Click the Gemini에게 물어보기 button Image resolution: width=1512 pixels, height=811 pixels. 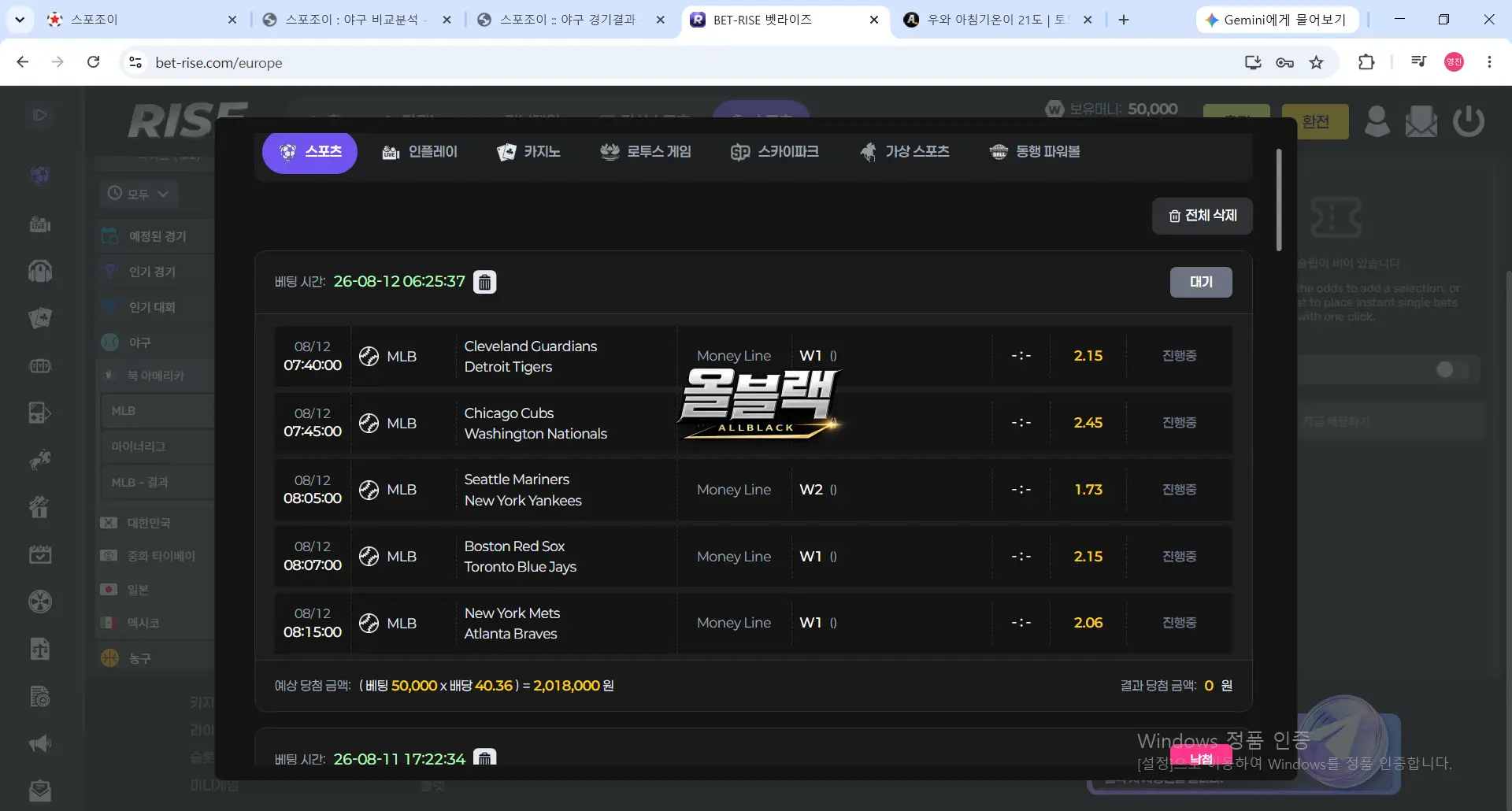[x=1277, y=20]
